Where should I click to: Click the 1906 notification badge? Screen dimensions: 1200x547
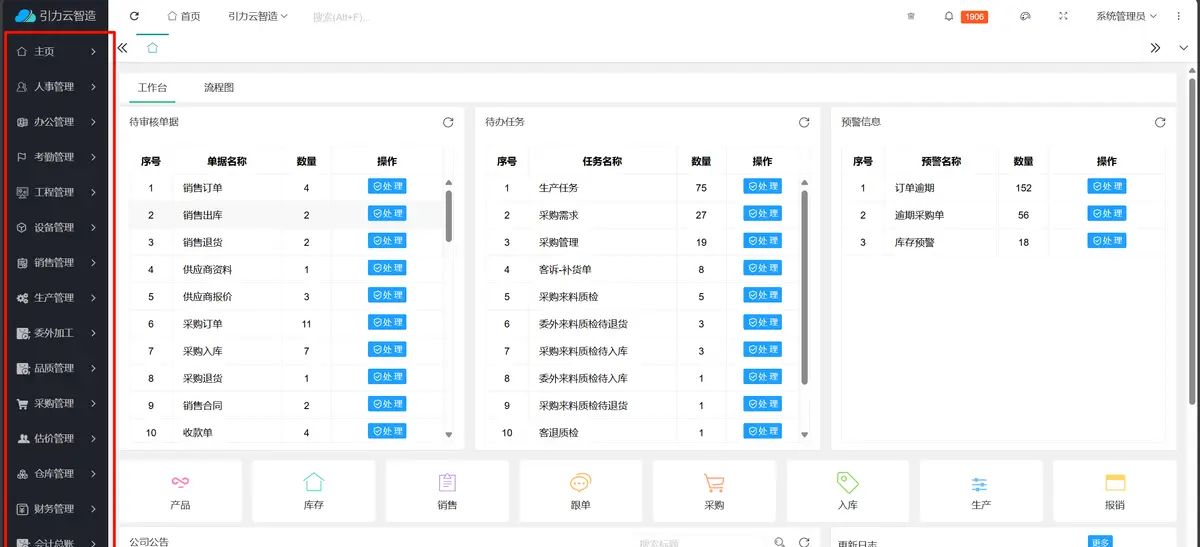click(x=974, y=17)
